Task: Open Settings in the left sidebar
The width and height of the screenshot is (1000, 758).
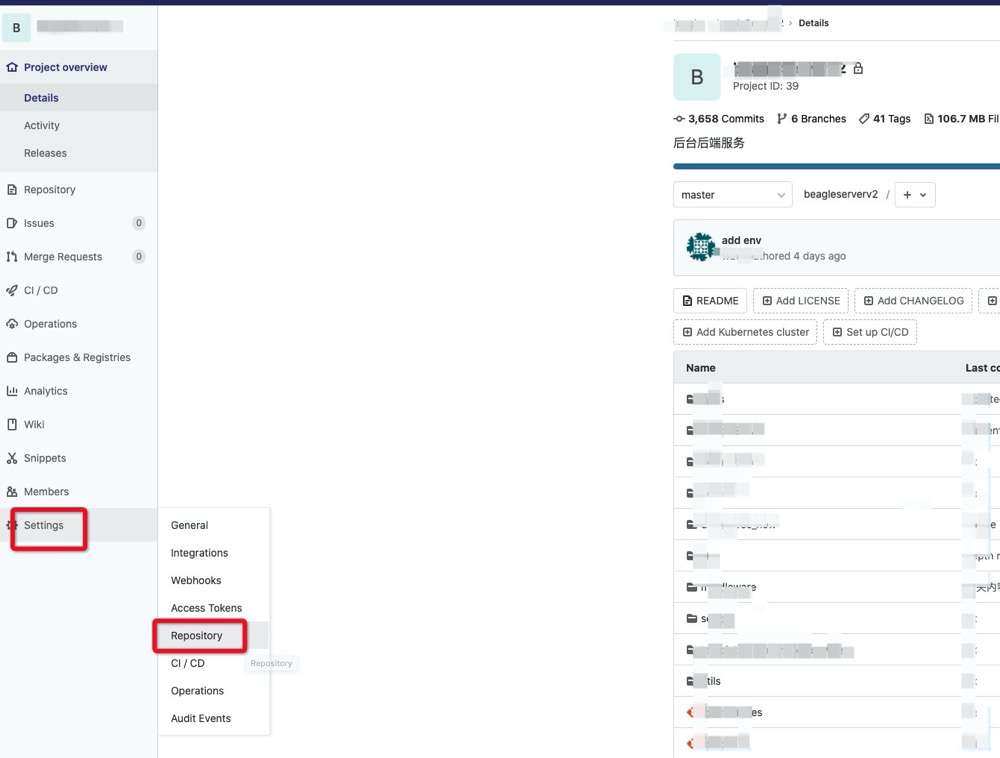Action: click(44, 525)
